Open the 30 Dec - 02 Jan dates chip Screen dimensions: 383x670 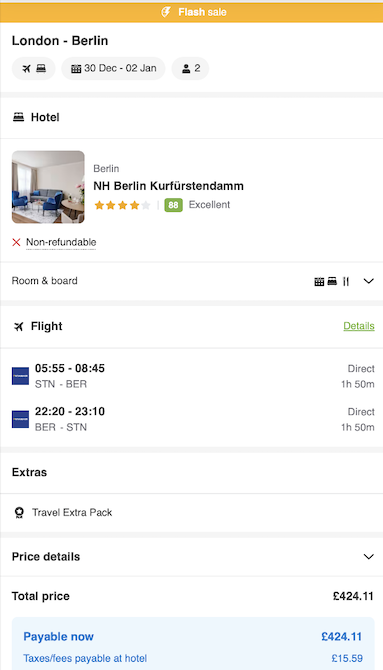tap(113, 68)
